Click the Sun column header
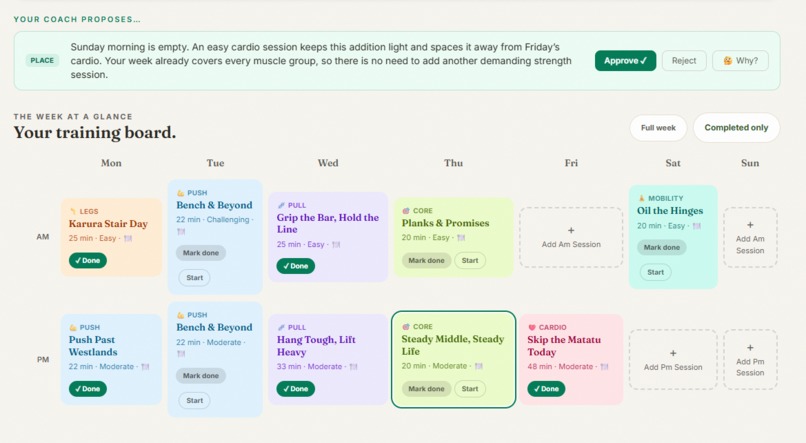Image resolution: width=806 pixels, height=443 pixels. click(x=750, y=163)
